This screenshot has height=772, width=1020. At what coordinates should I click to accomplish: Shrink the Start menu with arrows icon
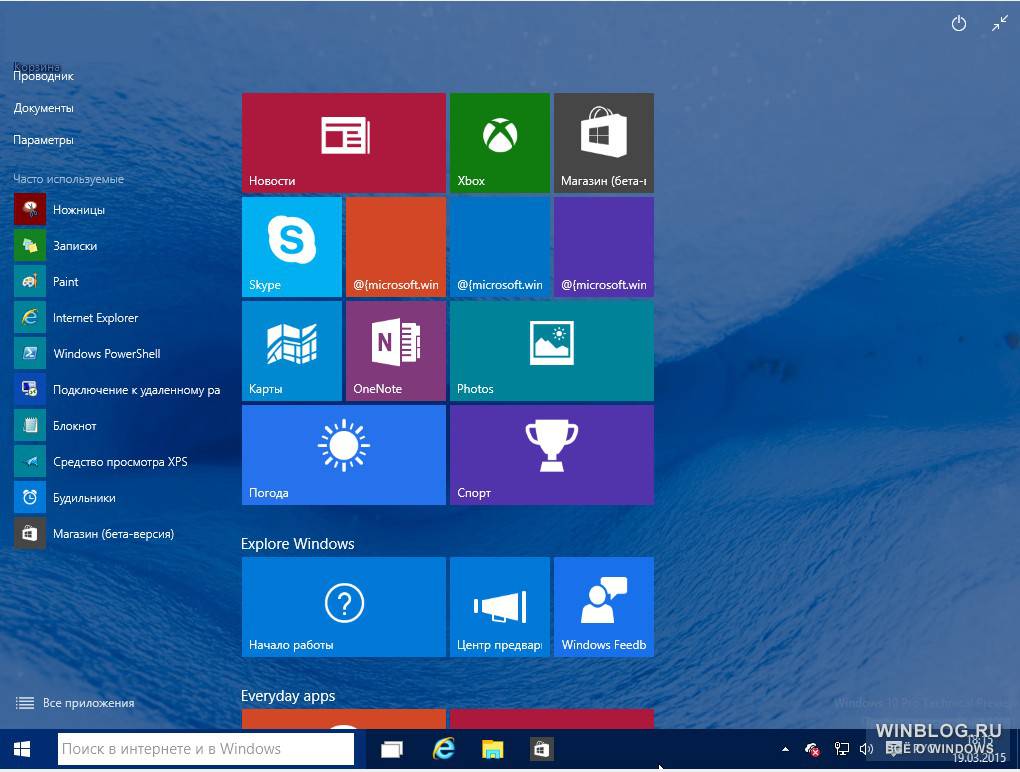(x=1000, y=24)
